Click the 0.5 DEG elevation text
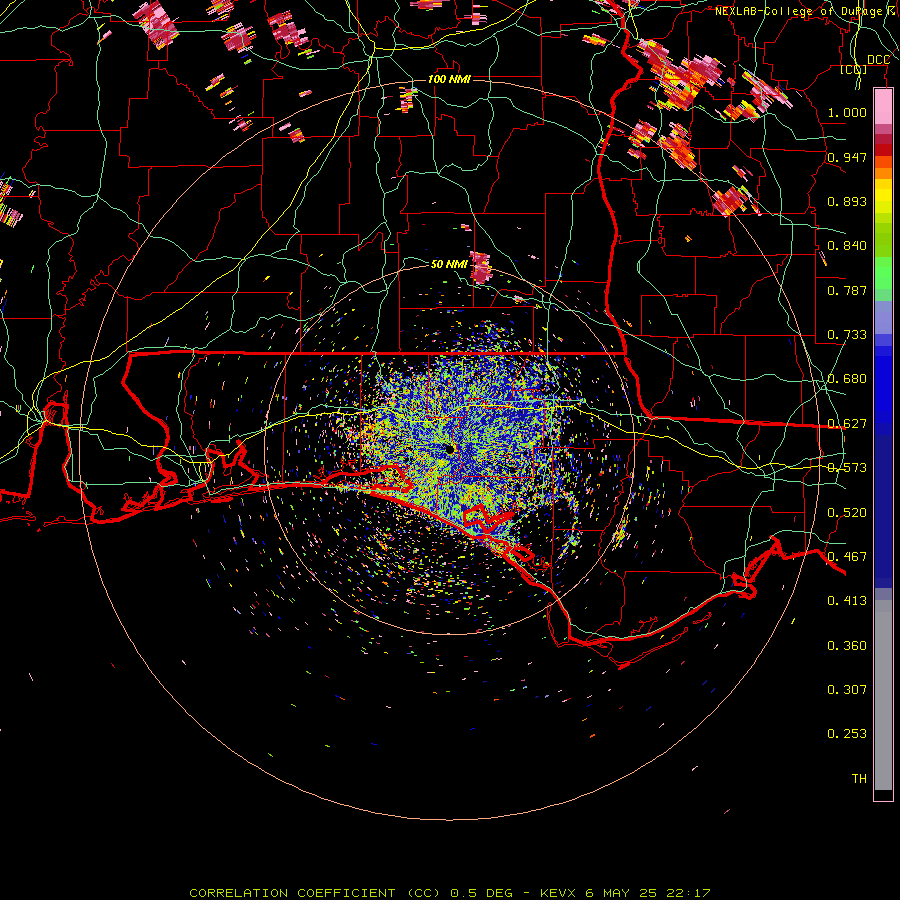Viewport: 900px width, 900px height. 480,893
